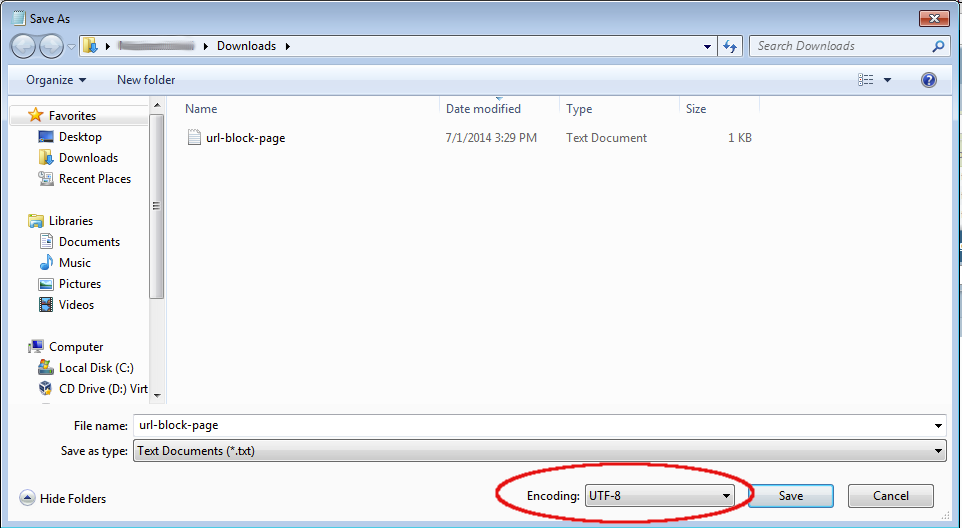Close the Save As dialog

[x=934, y=18]
